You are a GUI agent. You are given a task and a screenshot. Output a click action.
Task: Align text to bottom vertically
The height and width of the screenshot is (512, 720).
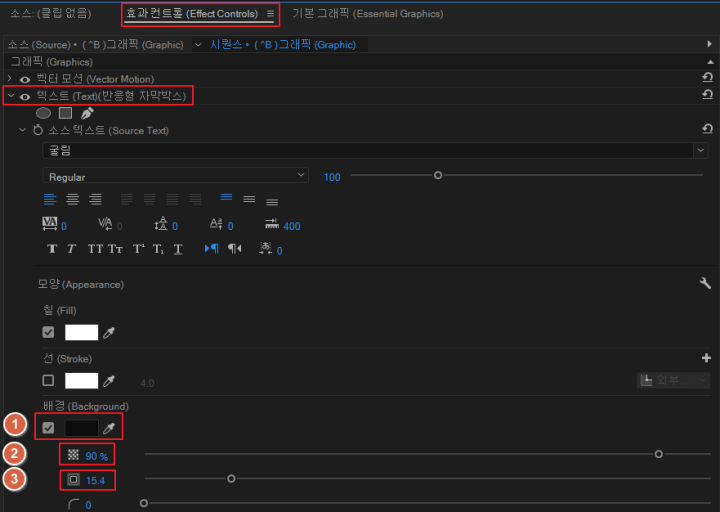click(272, 202)
